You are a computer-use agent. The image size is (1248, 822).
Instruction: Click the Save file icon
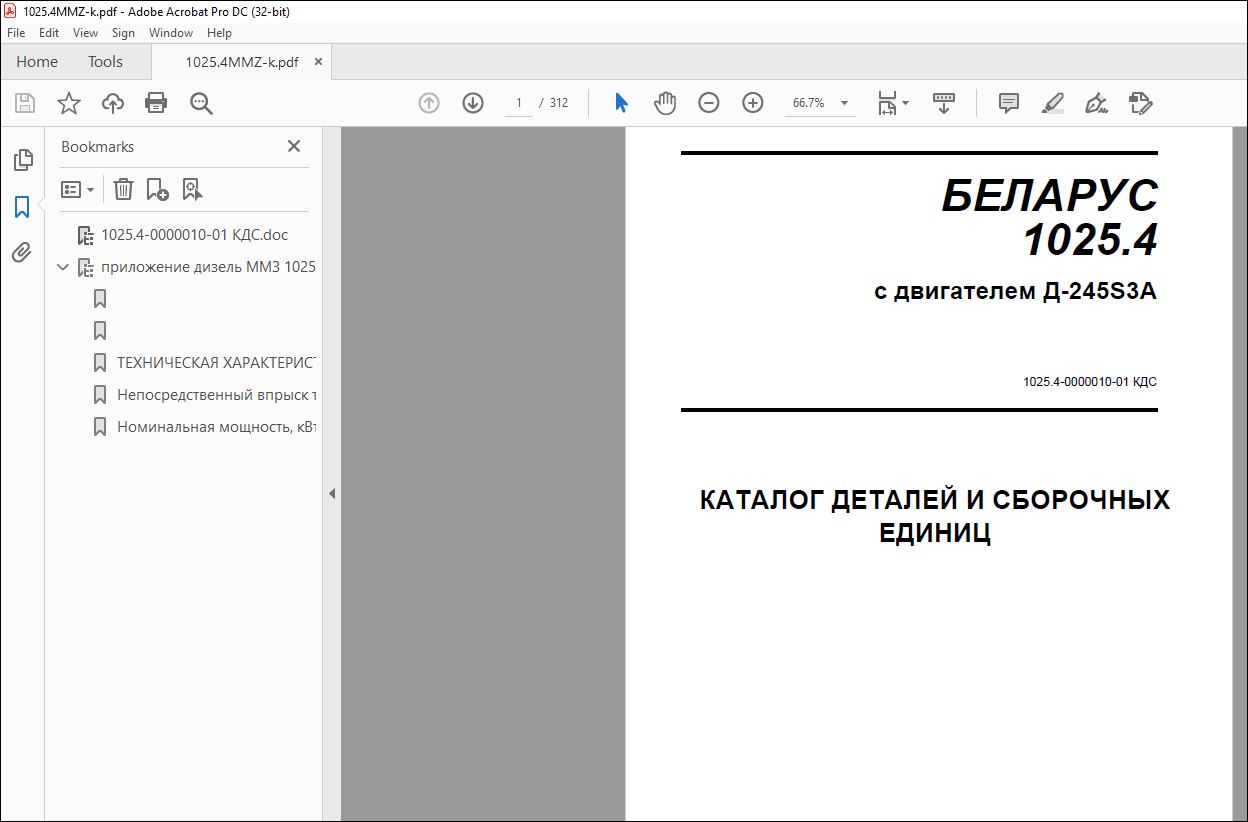(x=25, y=103)
